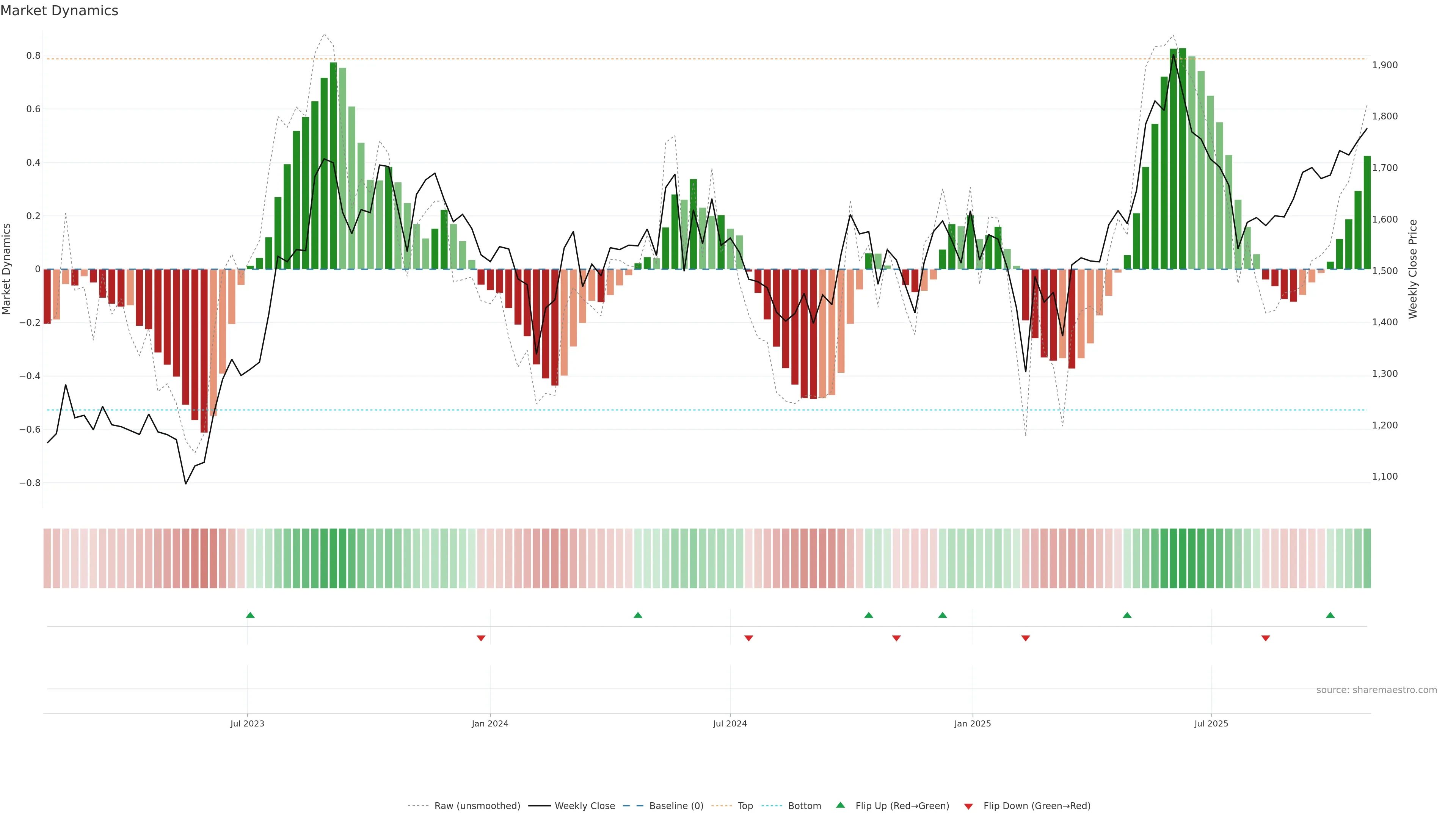1456x819 pixels.
Task: Click the Market Dynamics chart title
Action: click(x=60, y=11)
